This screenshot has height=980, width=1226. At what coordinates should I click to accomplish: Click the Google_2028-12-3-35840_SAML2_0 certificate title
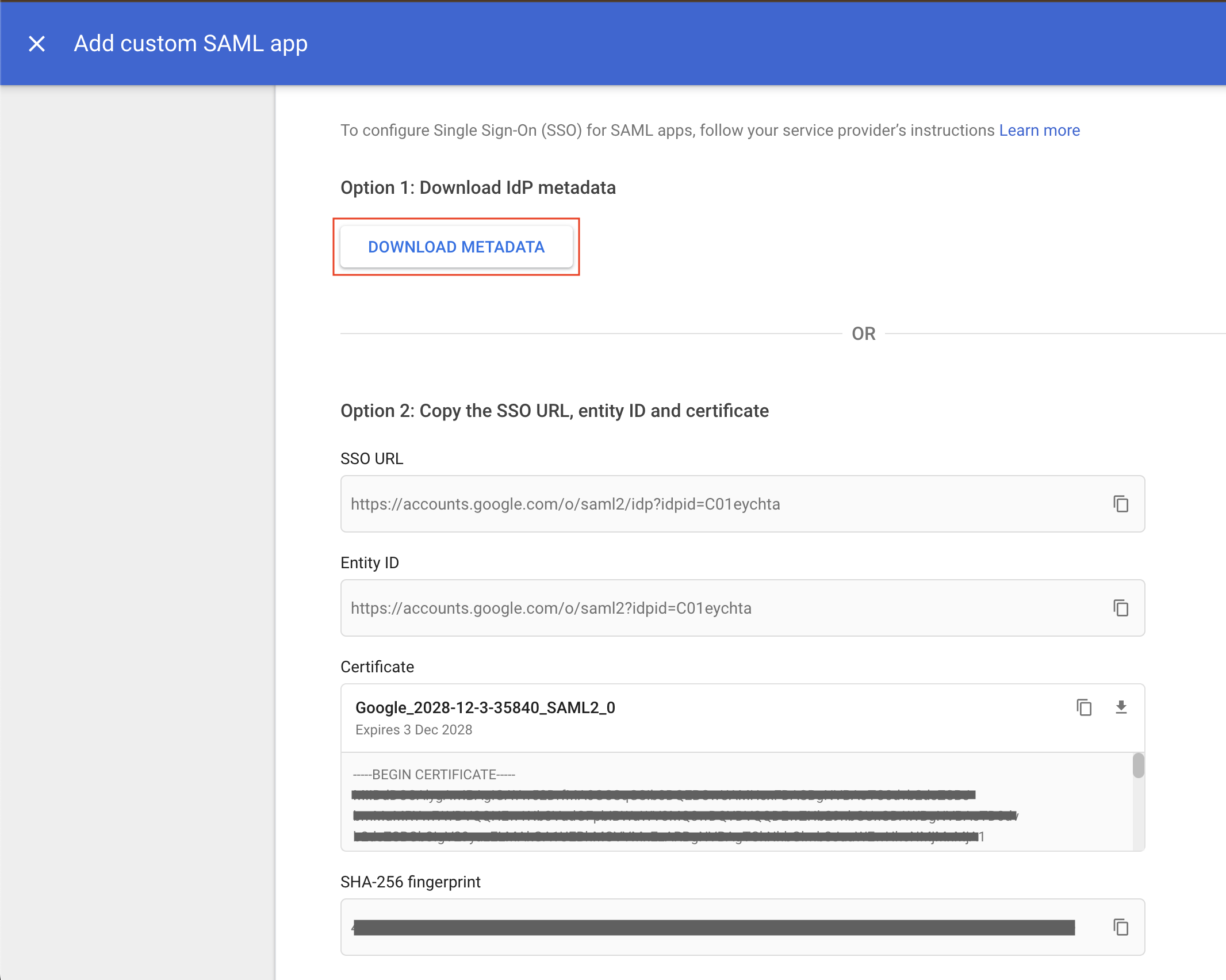point(485,707)
